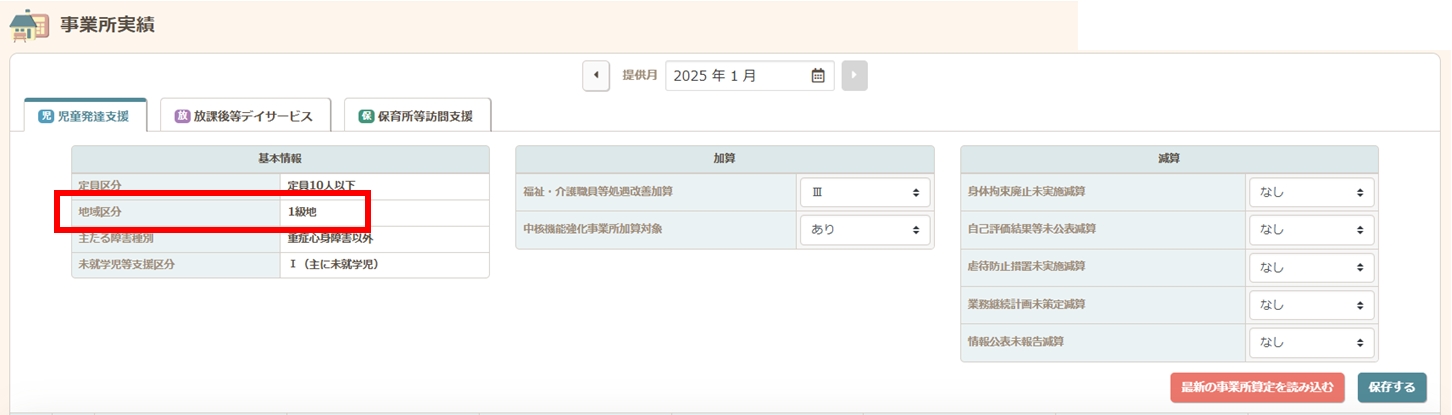
Task: Open 業務継続計画未策定減算 dropdown
Action: coord(1311,305)
